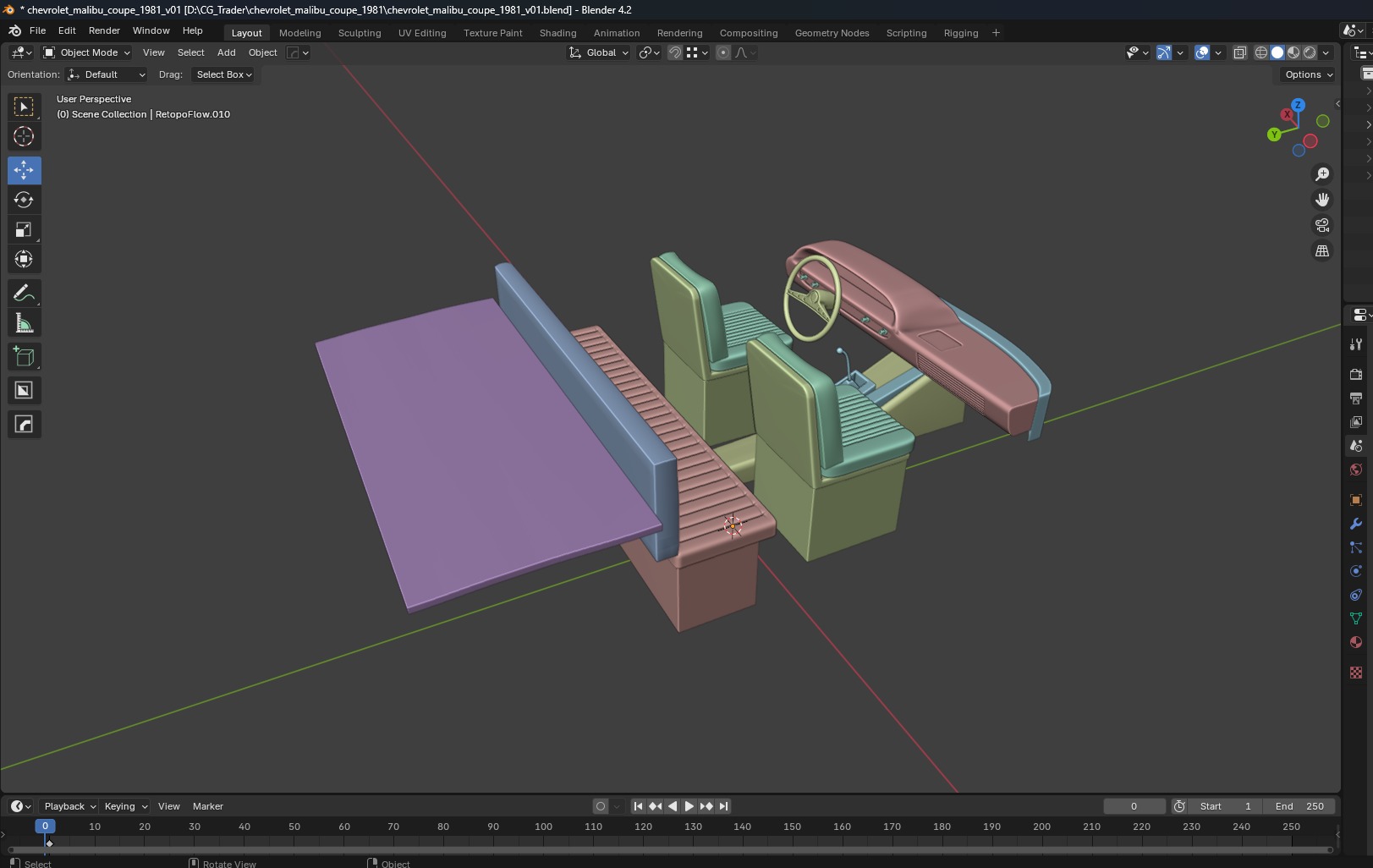Open the File menu

37,30
